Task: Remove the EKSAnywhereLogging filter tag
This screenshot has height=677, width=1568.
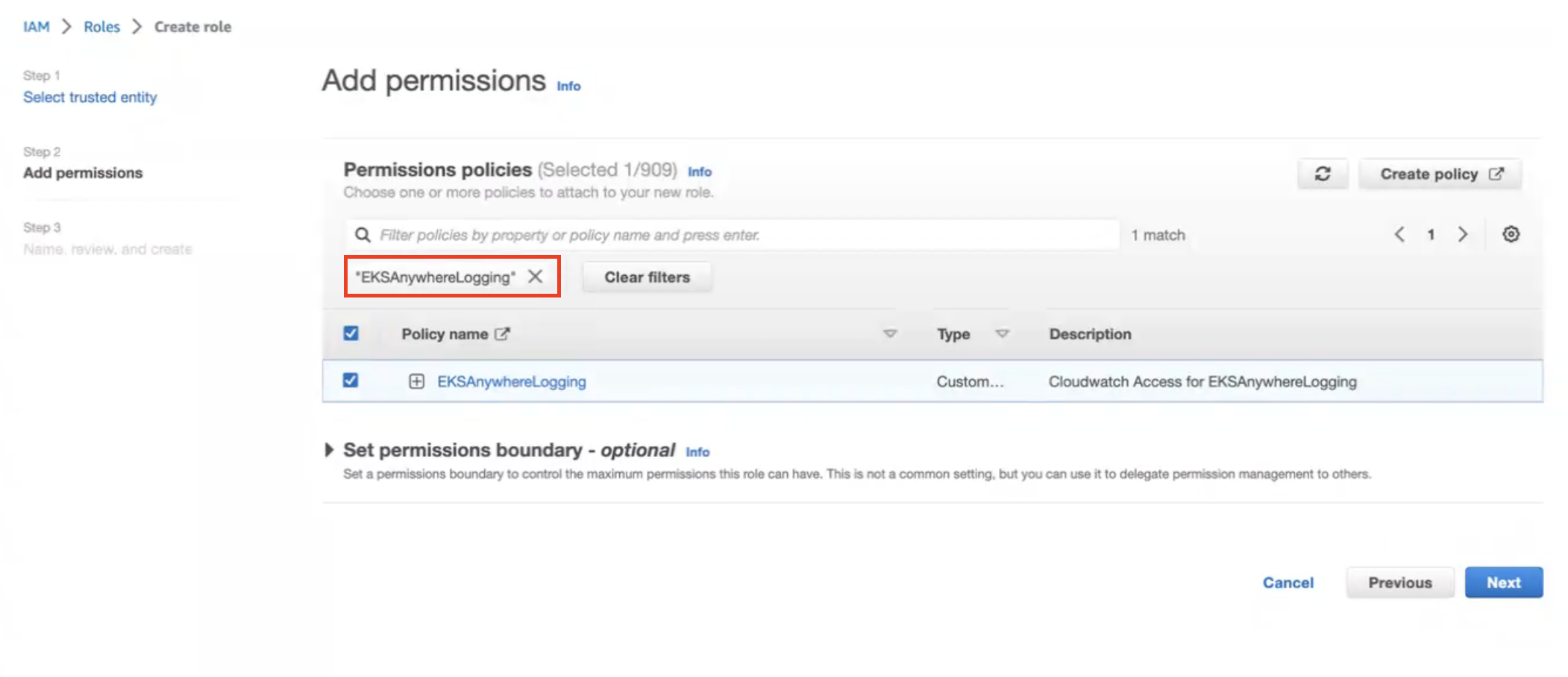Action: pos(536,276)
